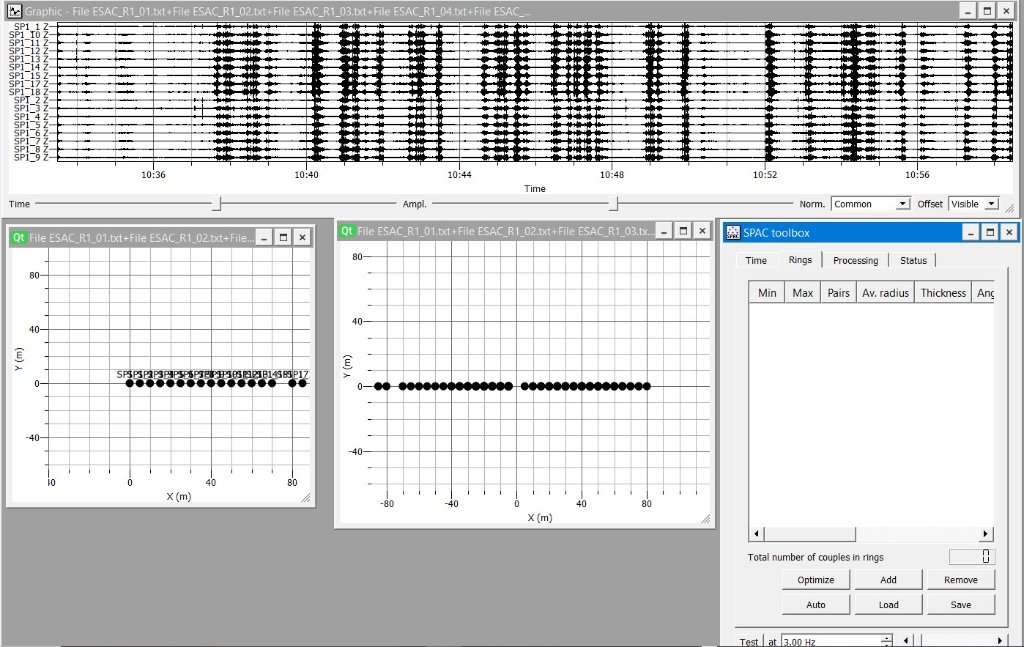Click the Load button
1024x647 pixels.
click(x=888, y=604)
